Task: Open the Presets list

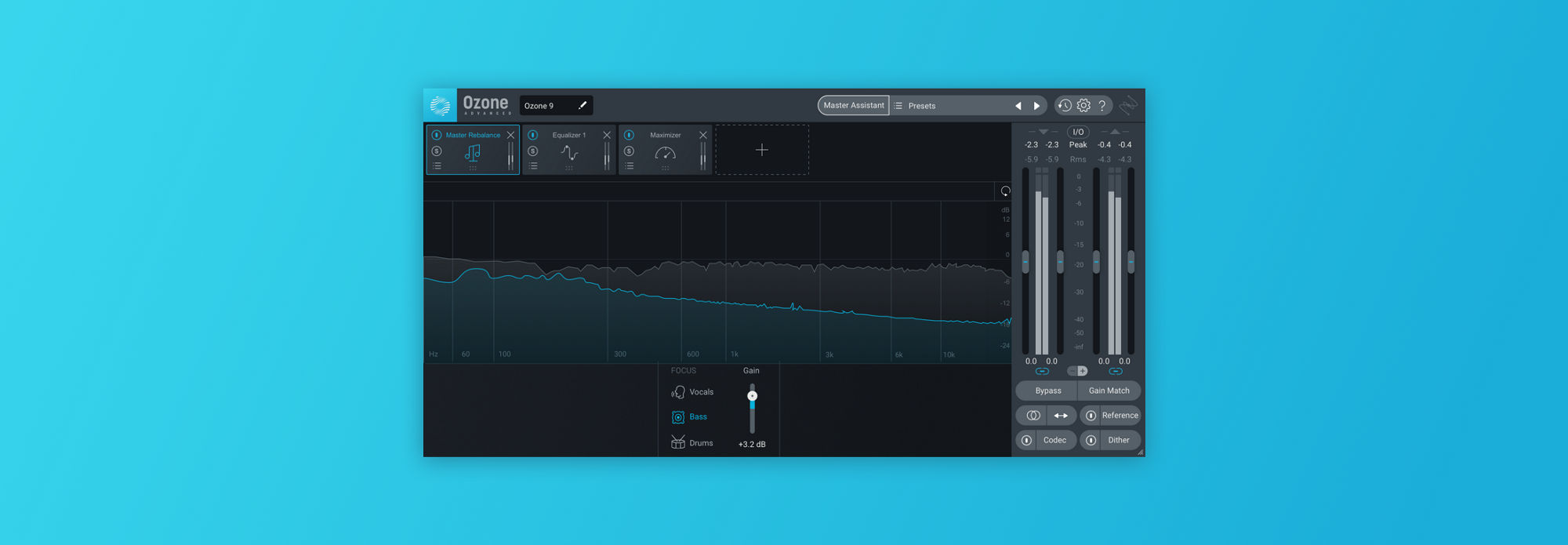Action: pos(922,106)
